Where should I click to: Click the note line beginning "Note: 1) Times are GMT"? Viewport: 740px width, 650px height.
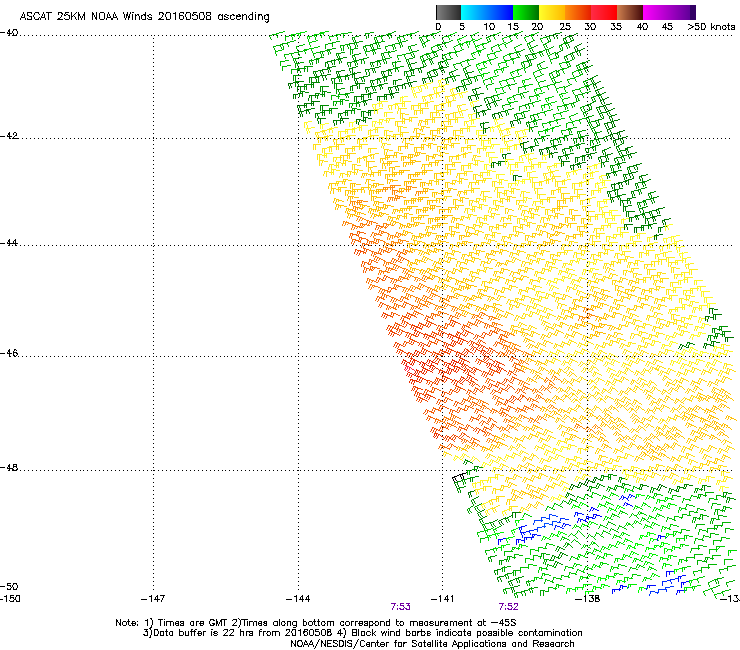(x=315, y=623)
